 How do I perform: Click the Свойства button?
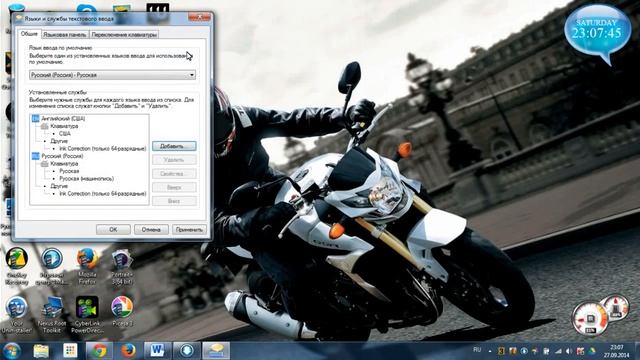tap(174, 174)
